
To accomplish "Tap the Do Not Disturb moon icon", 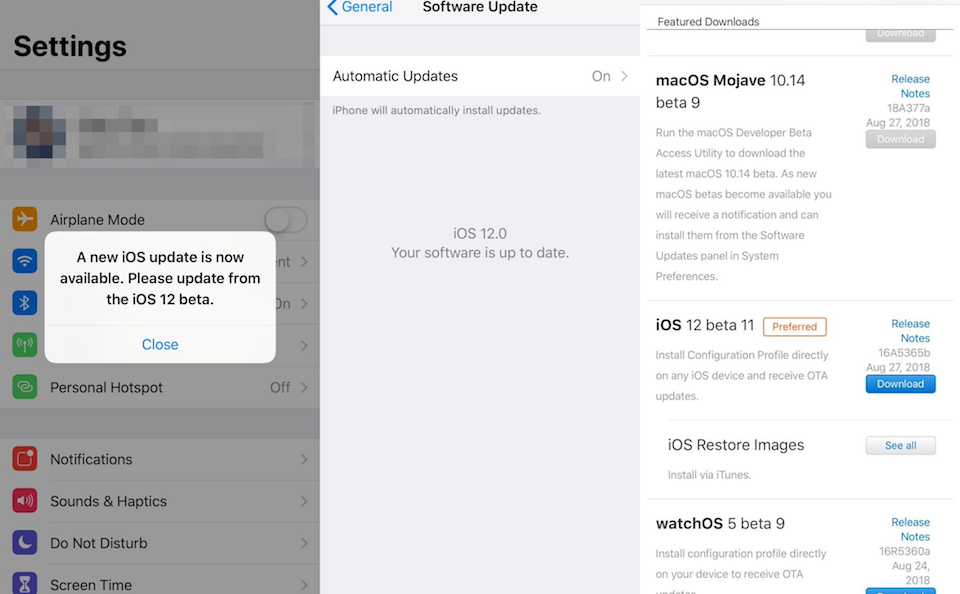I will click(24, 543).
